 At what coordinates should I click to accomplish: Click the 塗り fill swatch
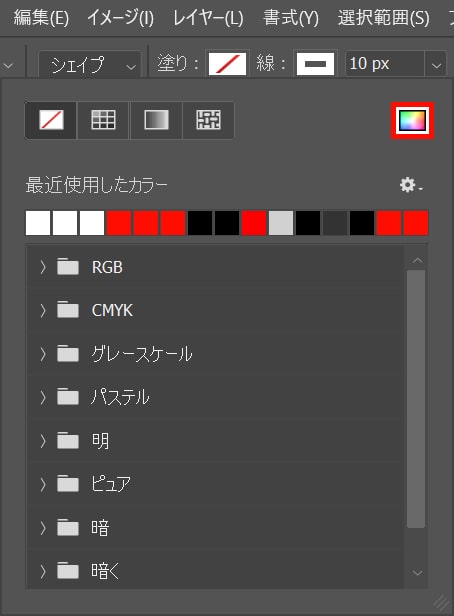click(x=227, y=64)
